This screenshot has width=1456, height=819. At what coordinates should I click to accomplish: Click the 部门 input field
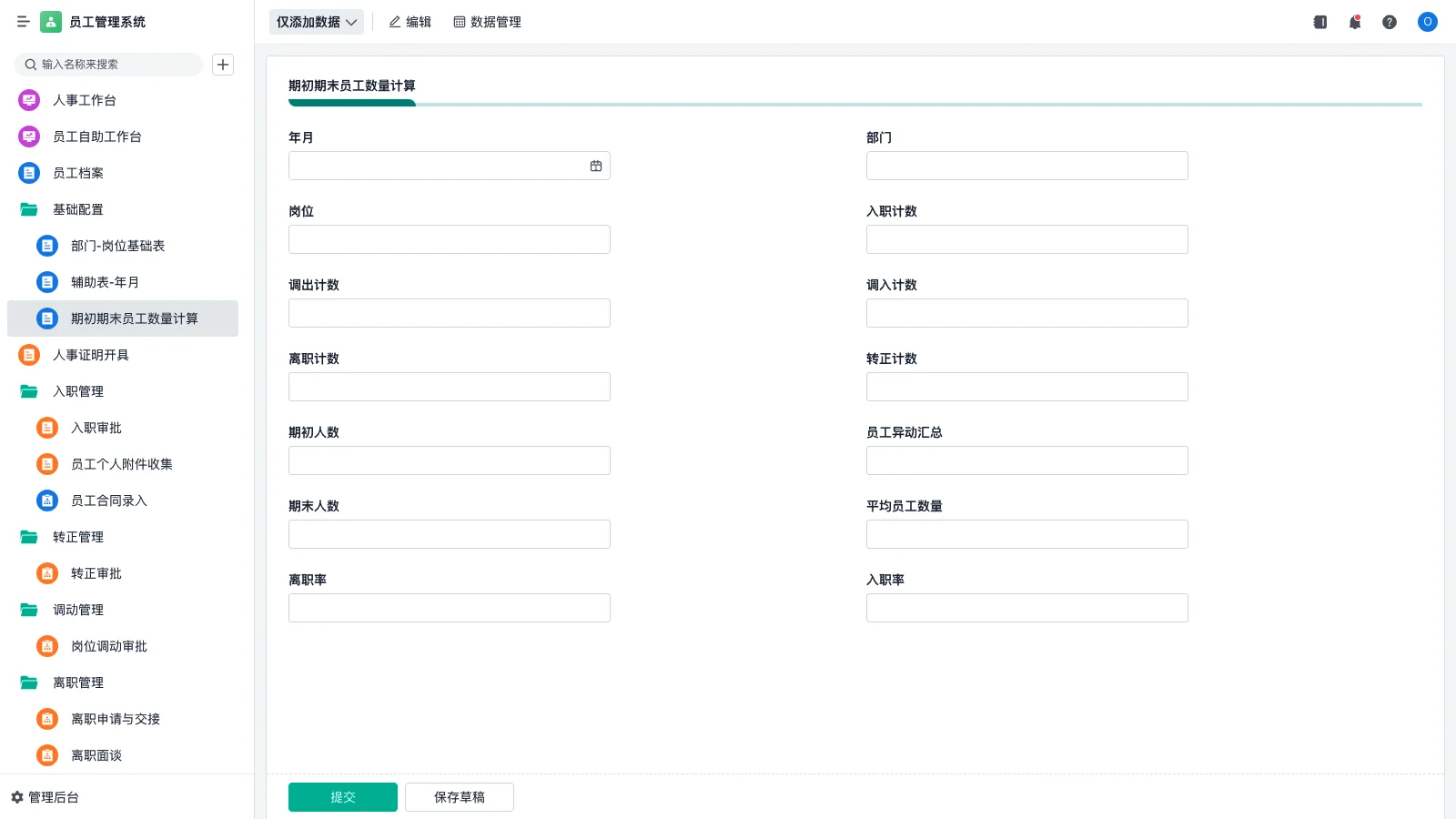1027,166
